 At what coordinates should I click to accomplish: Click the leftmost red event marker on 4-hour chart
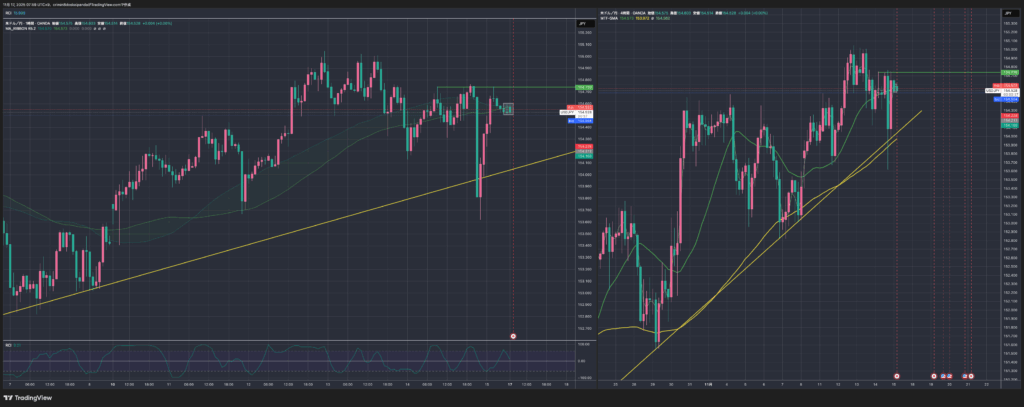896,377
